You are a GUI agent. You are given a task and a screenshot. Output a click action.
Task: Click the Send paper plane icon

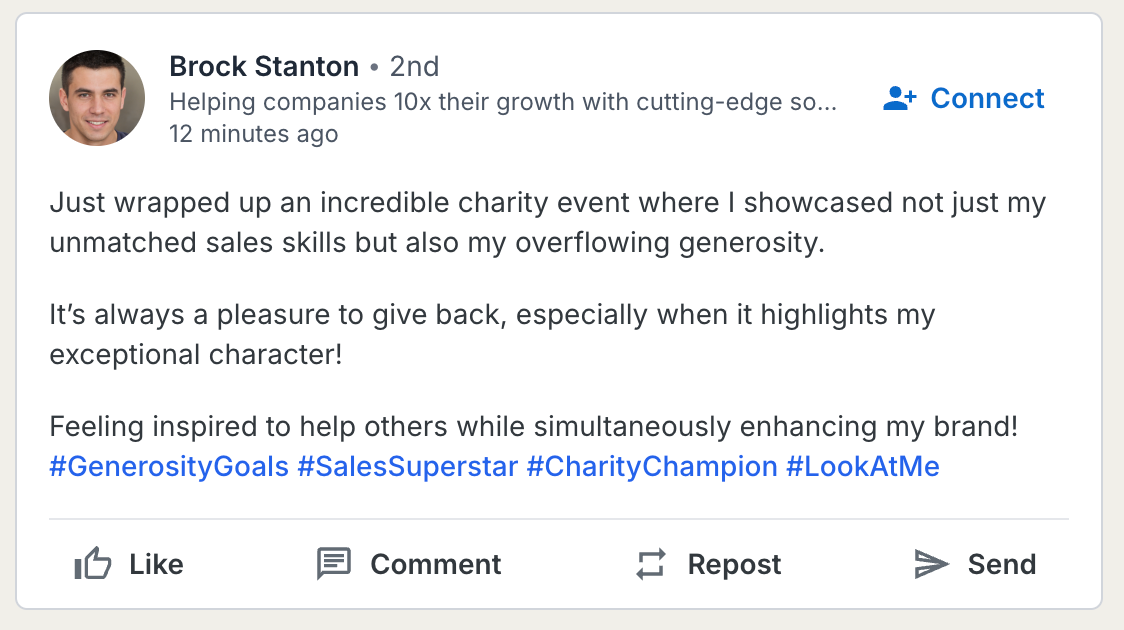pos(931,565)
